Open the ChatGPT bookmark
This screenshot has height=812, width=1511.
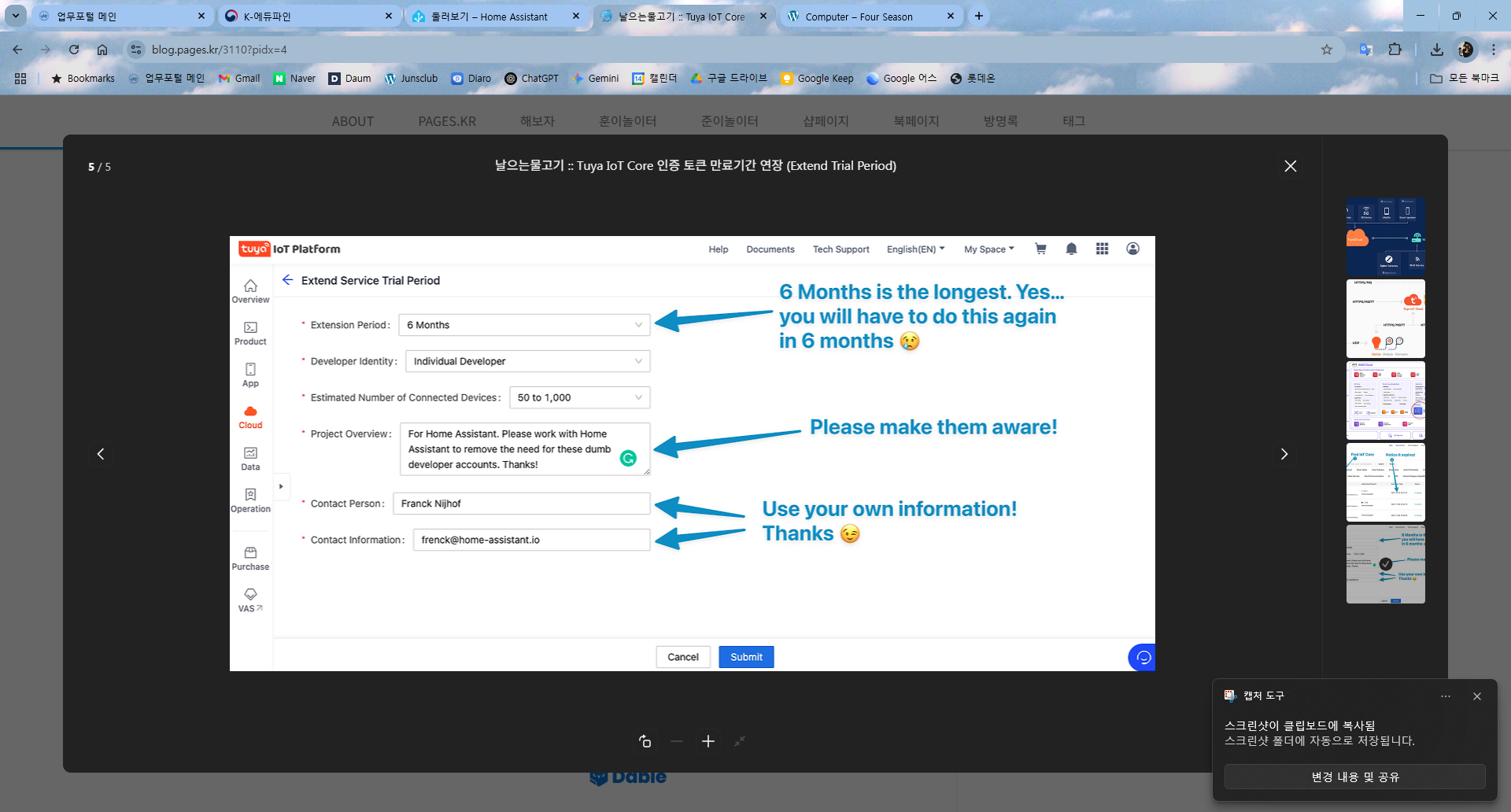[531, 78]
